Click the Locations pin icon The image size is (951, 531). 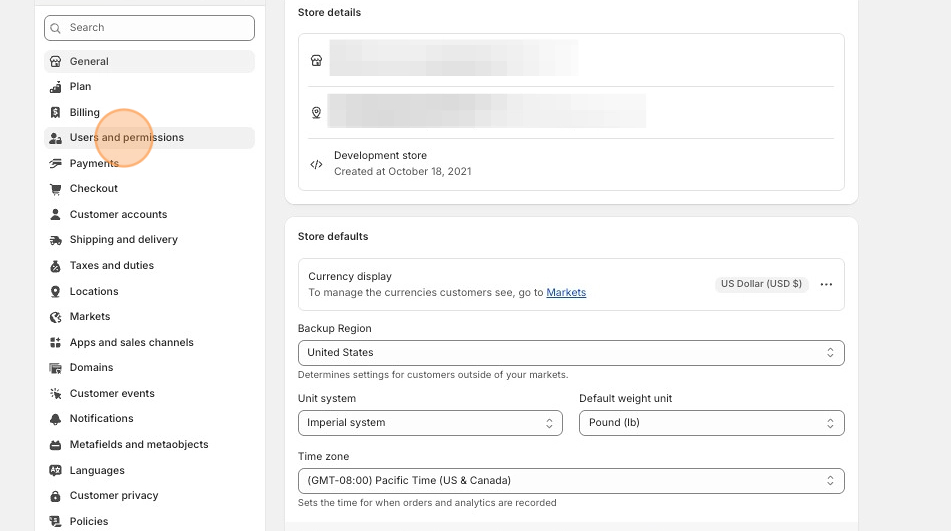pos(56,292)
